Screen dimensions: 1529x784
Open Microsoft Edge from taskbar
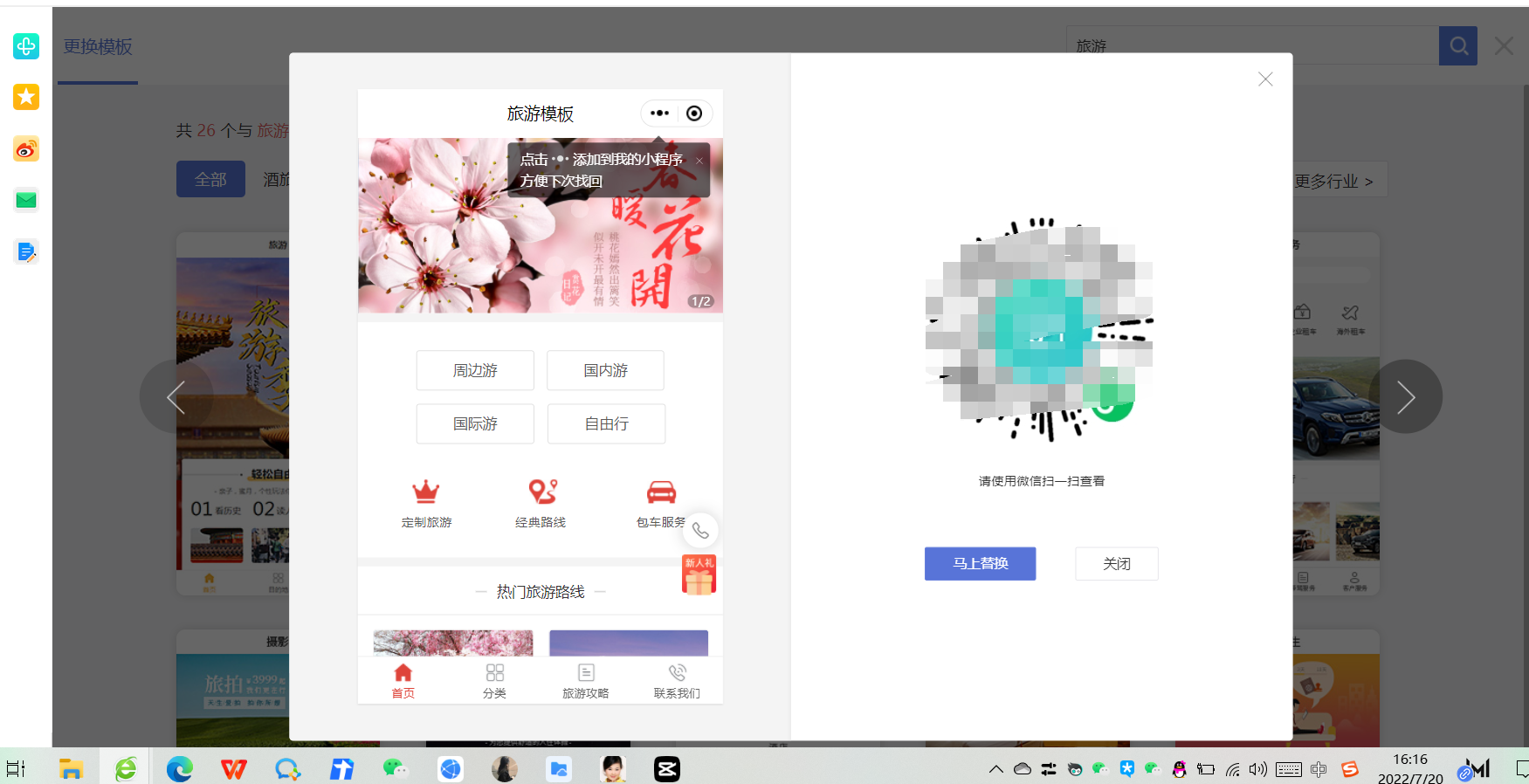pyautogui.click(x=180, y=769)
